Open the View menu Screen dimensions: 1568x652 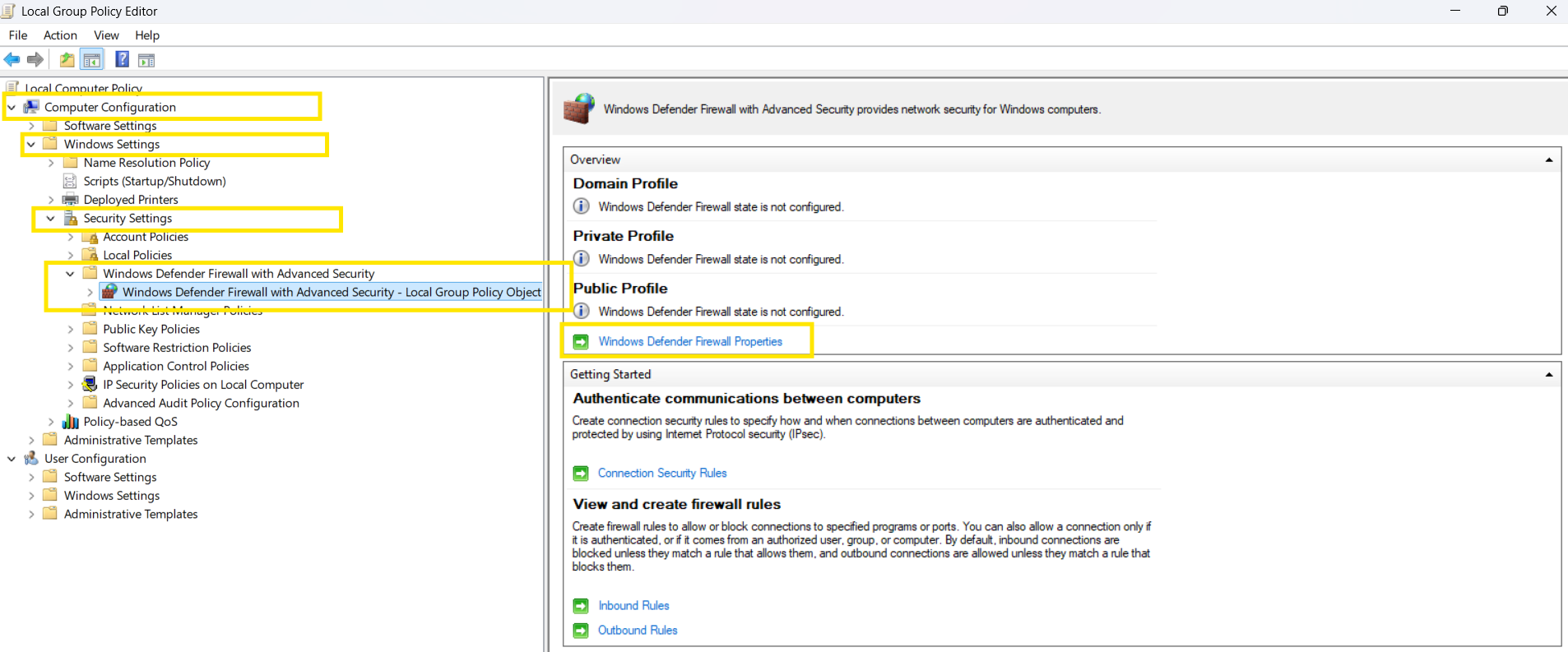point(107,35)
